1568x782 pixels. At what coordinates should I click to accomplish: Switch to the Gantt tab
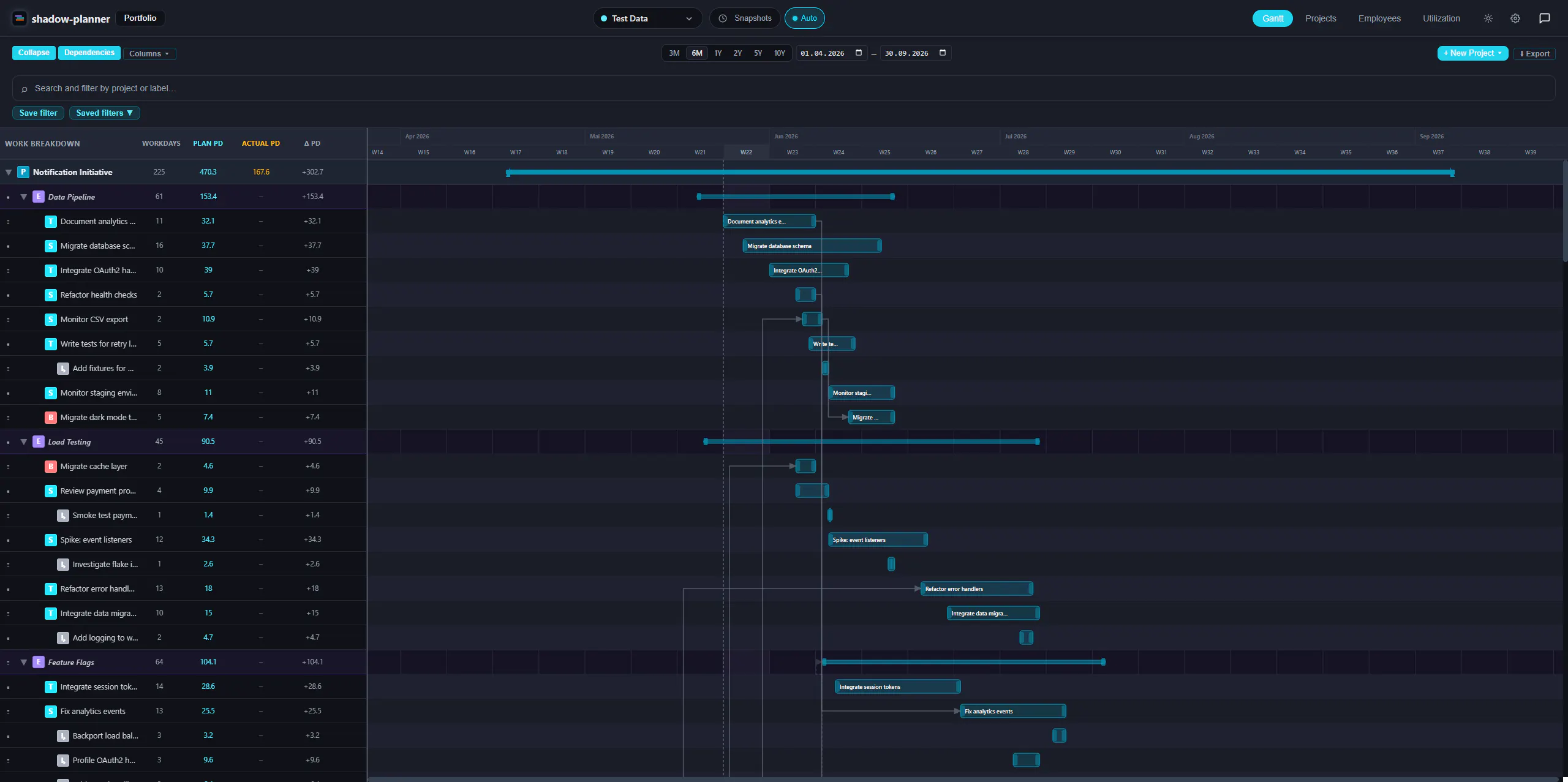coord(1272,18)
